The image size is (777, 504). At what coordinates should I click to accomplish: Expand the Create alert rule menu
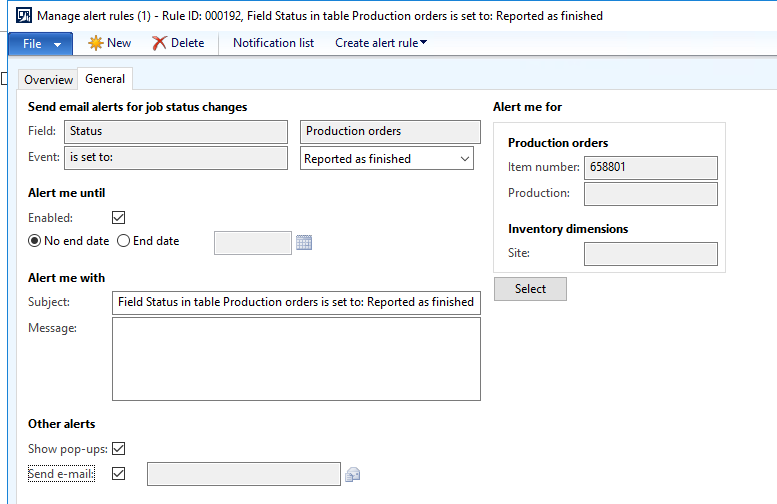coord(381,43)
